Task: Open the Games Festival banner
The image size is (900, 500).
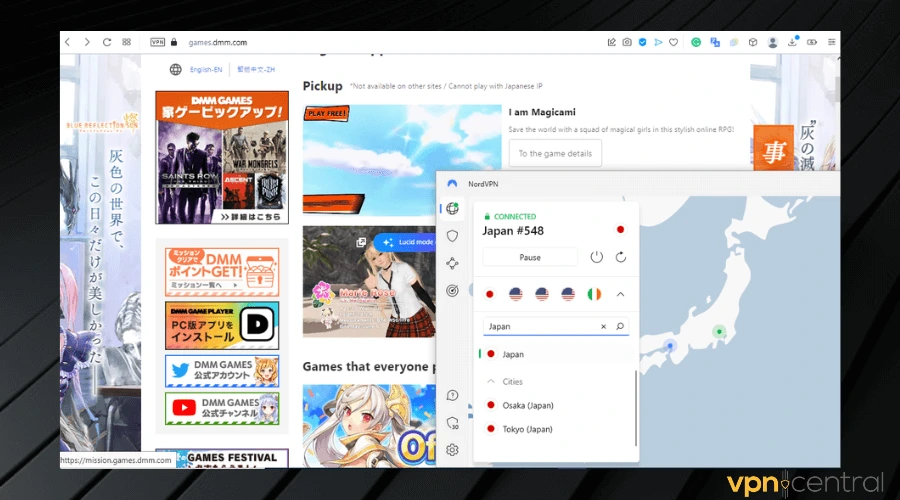Action: click(x=222, y=459)
